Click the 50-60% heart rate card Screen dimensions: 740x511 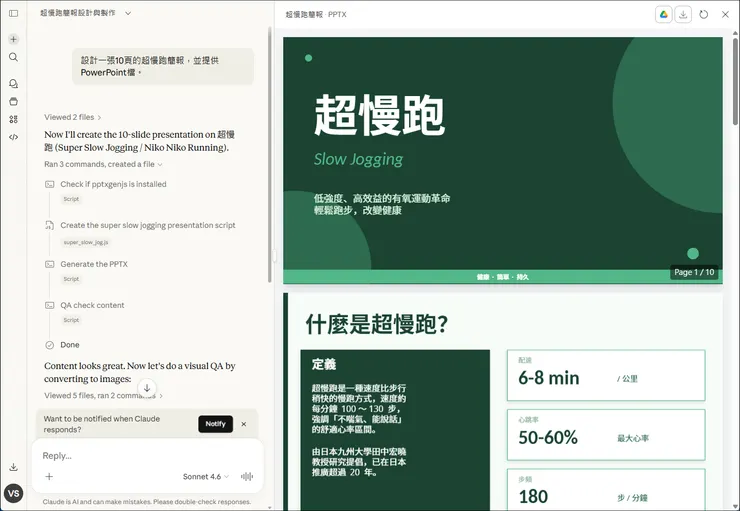pos(606,435)
